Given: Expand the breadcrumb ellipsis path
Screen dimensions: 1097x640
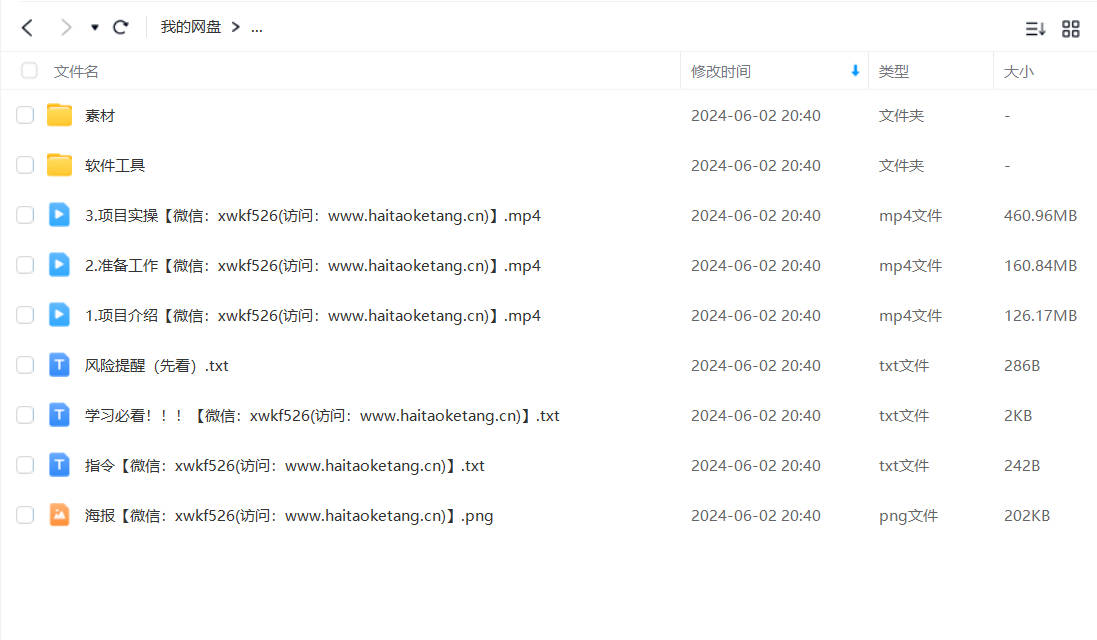Looking at the screenshot, I should (x=257, y=28).
